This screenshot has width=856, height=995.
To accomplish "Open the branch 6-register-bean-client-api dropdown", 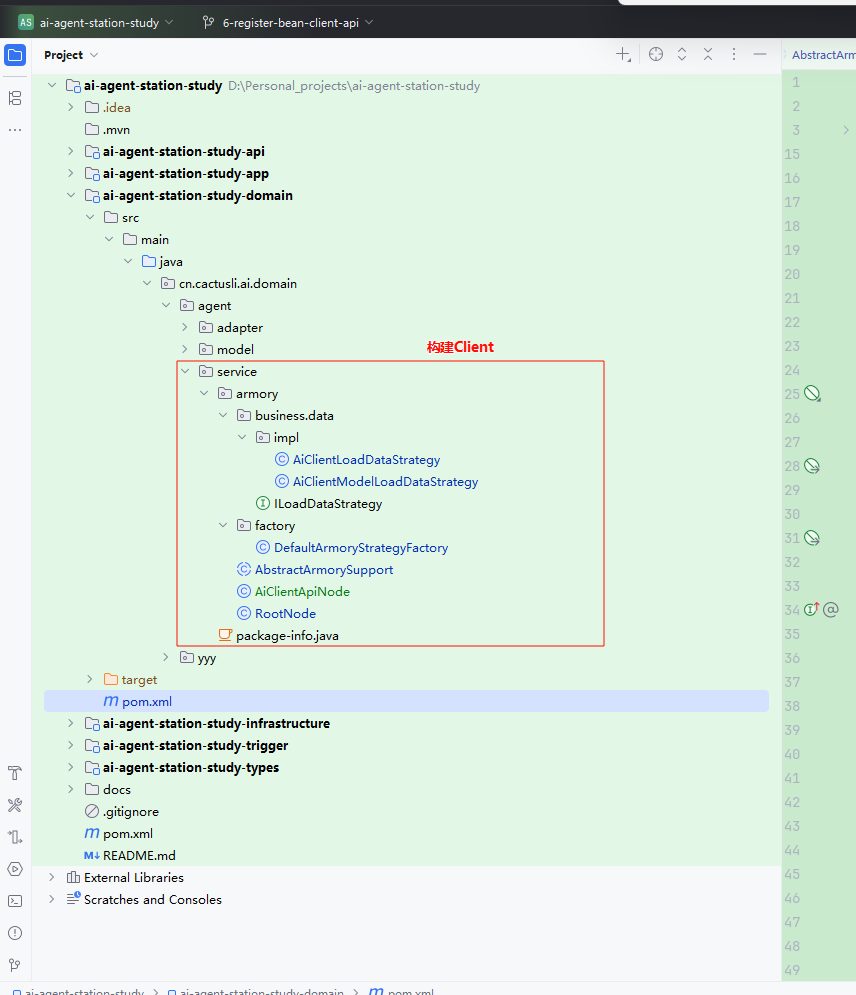I will (x=287, y=22).
